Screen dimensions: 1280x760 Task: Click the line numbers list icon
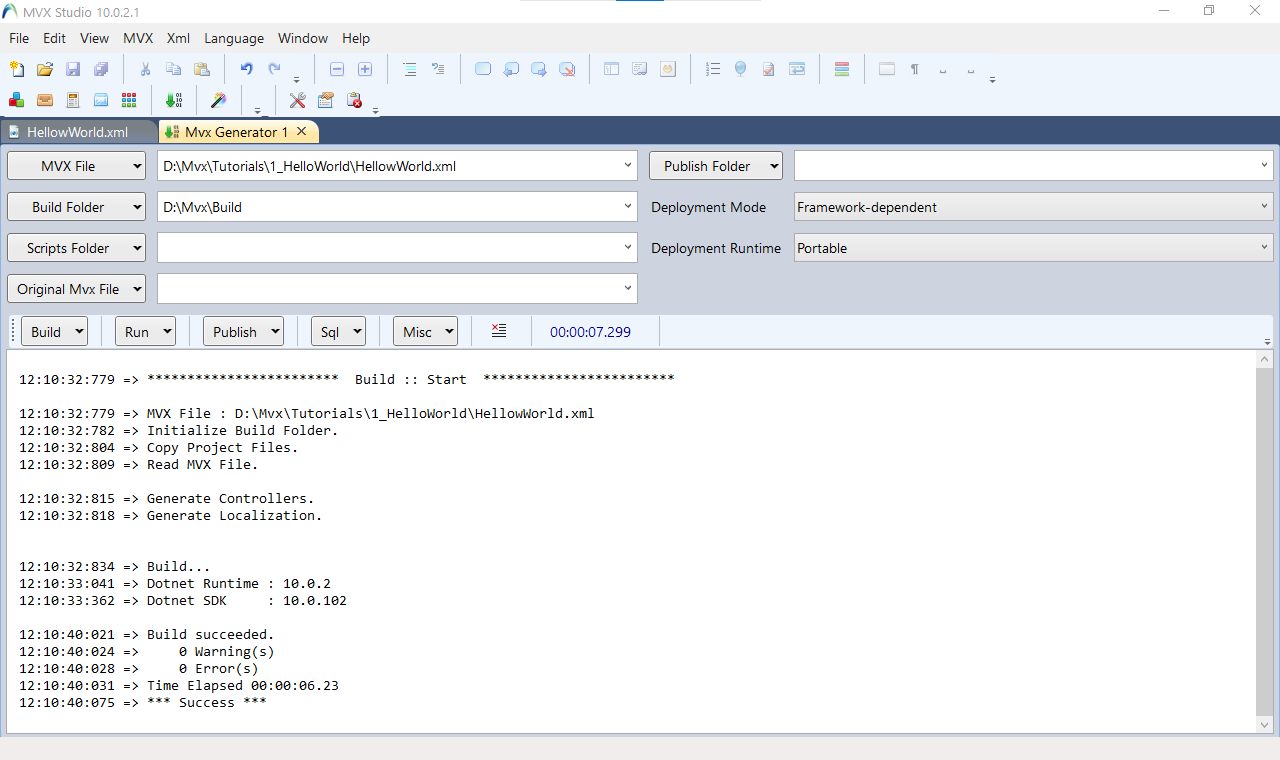pos(712,69)
